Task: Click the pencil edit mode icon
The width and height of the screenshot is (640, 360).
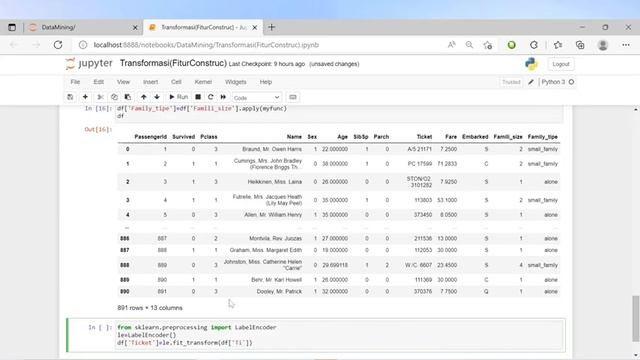Action: pyautogui.click(x=531, y=82)
